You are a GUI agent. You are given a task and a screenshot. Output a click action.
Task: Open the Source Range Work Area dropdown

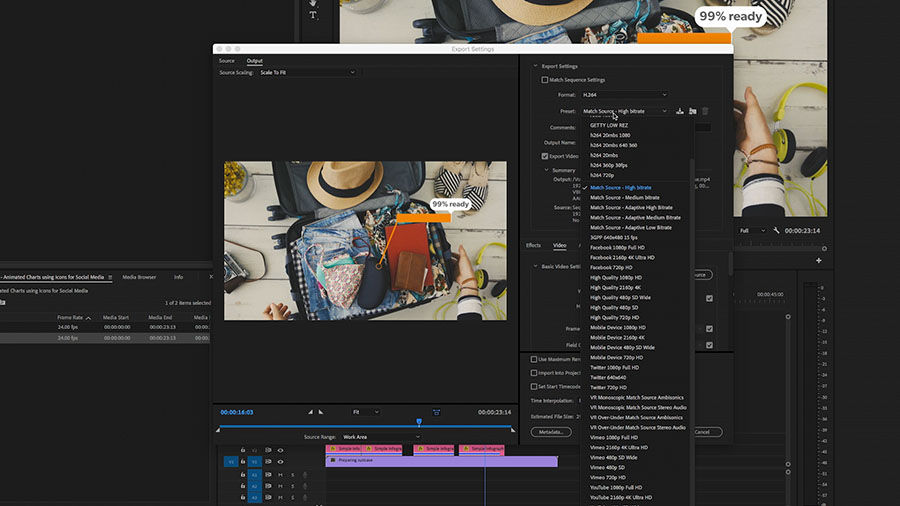(381, 437)
